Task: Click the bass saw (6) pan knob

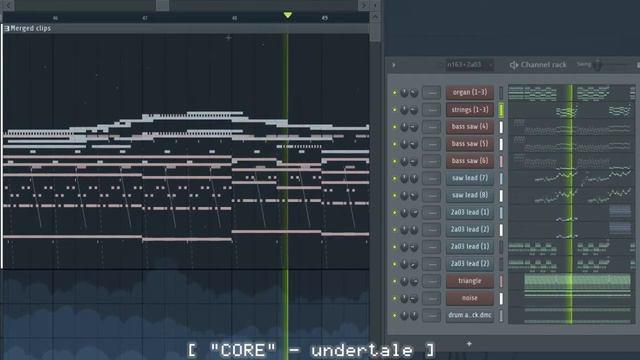Action: tap(404, 161)
